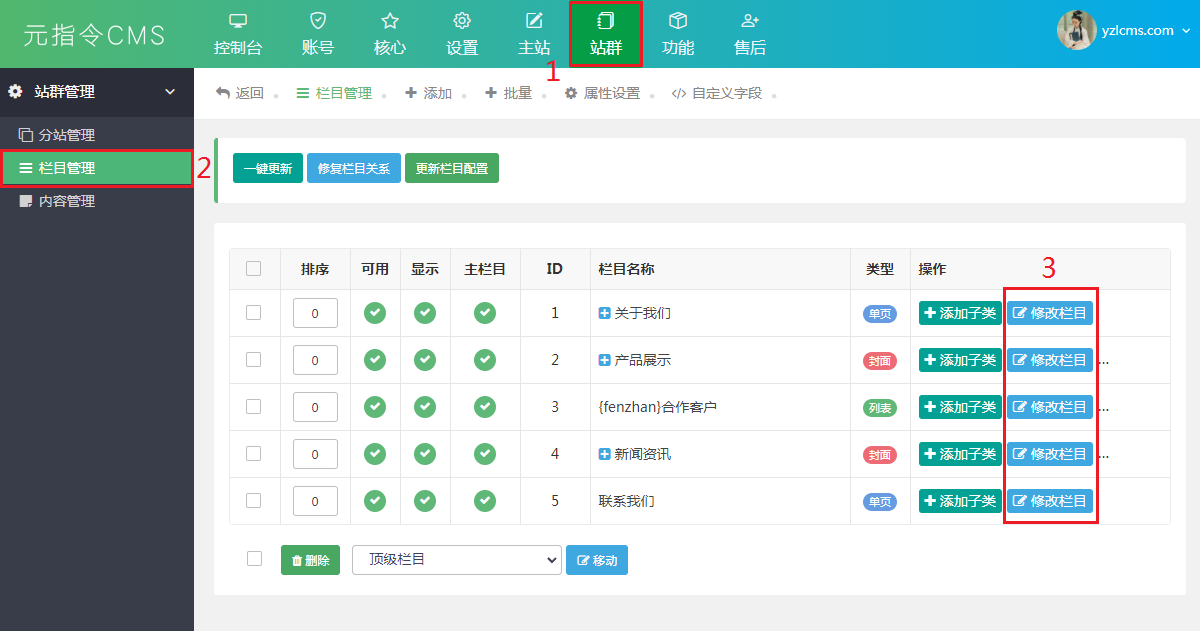1200x631 pixels.
Task: Toggle the 可用 check icon for 新闻资讯
Action: (375, 454)
